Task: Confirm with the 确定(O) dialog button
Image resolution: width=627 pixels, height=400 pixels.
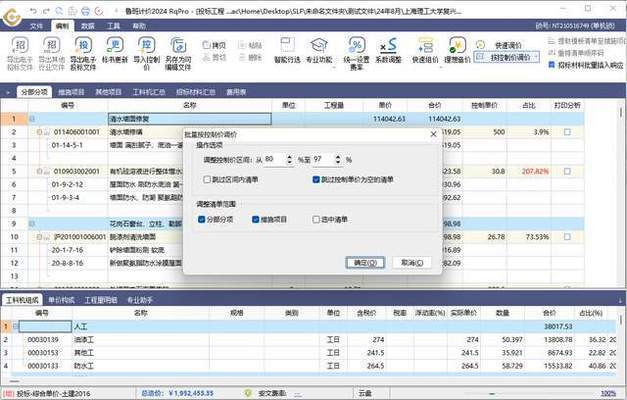Action: click(x=365, y=262)
